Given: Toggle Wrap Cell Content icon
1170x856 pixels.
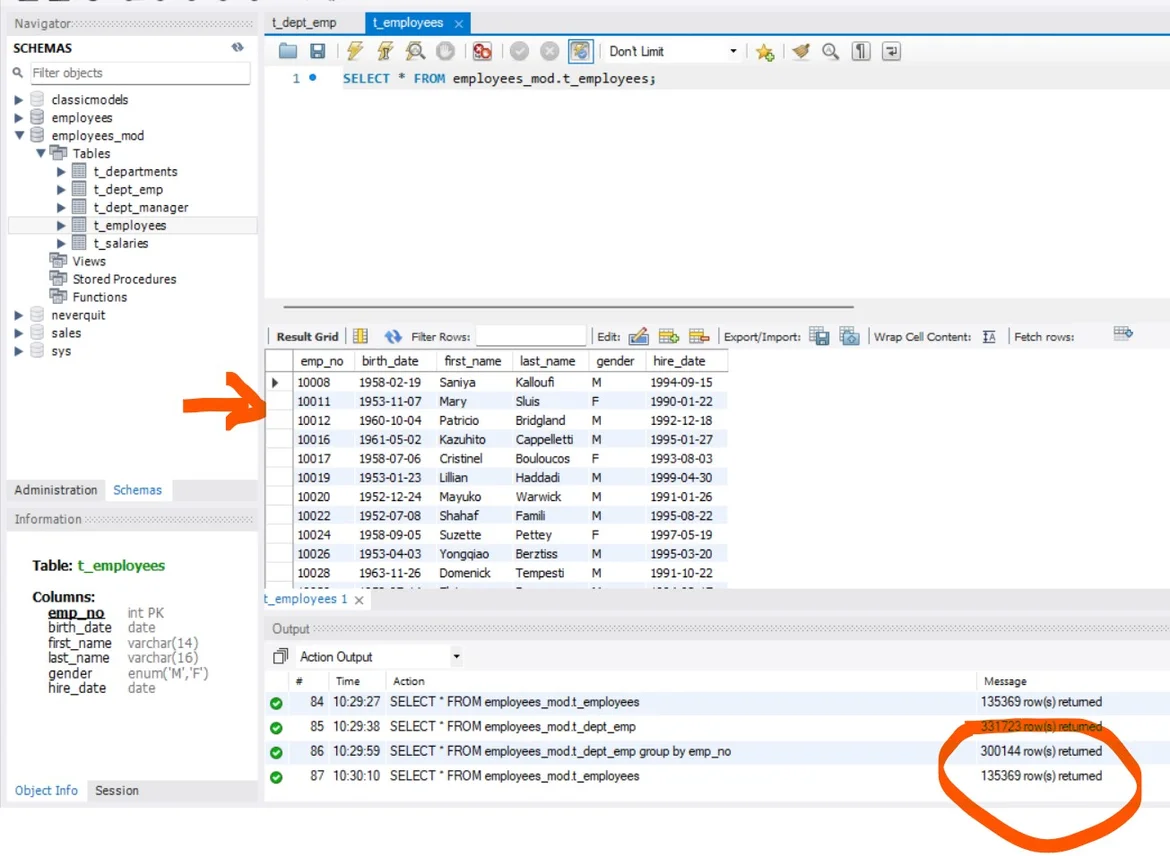Looking at the screenshot, I should coord(989,337).
